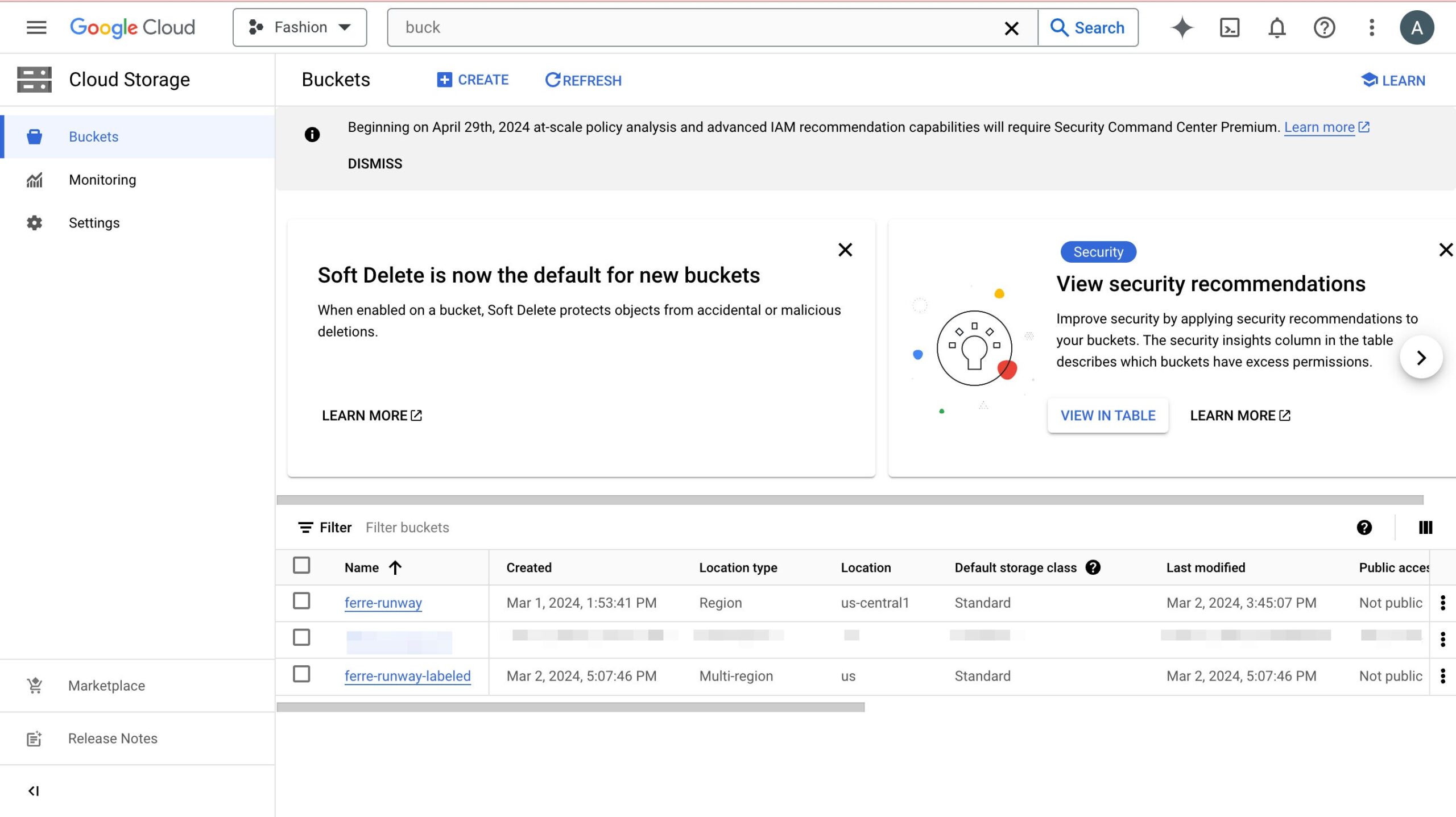Image resolution: width=1456 pixels, height=817 pixels.
Task: Go to Monitoring in sidebar
Action: [x=102, y=180]
